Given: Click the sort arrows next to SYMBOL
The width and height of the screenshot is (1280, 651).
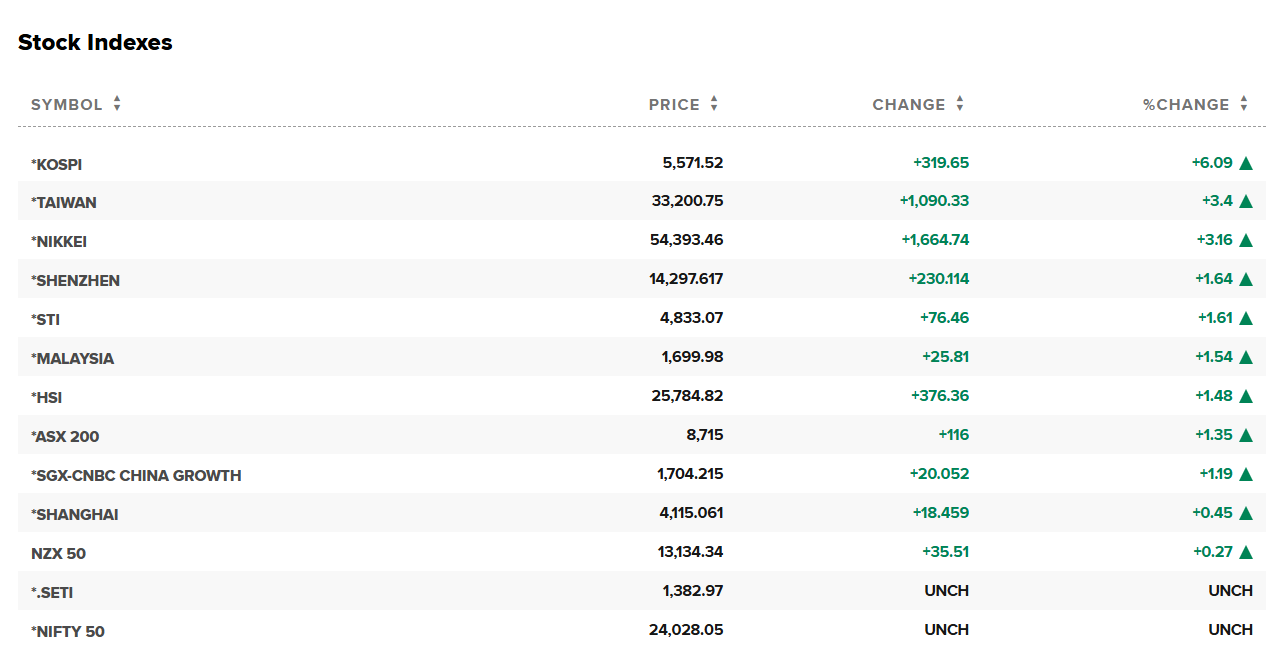Looking at the screenshot, I should (117, 104).
